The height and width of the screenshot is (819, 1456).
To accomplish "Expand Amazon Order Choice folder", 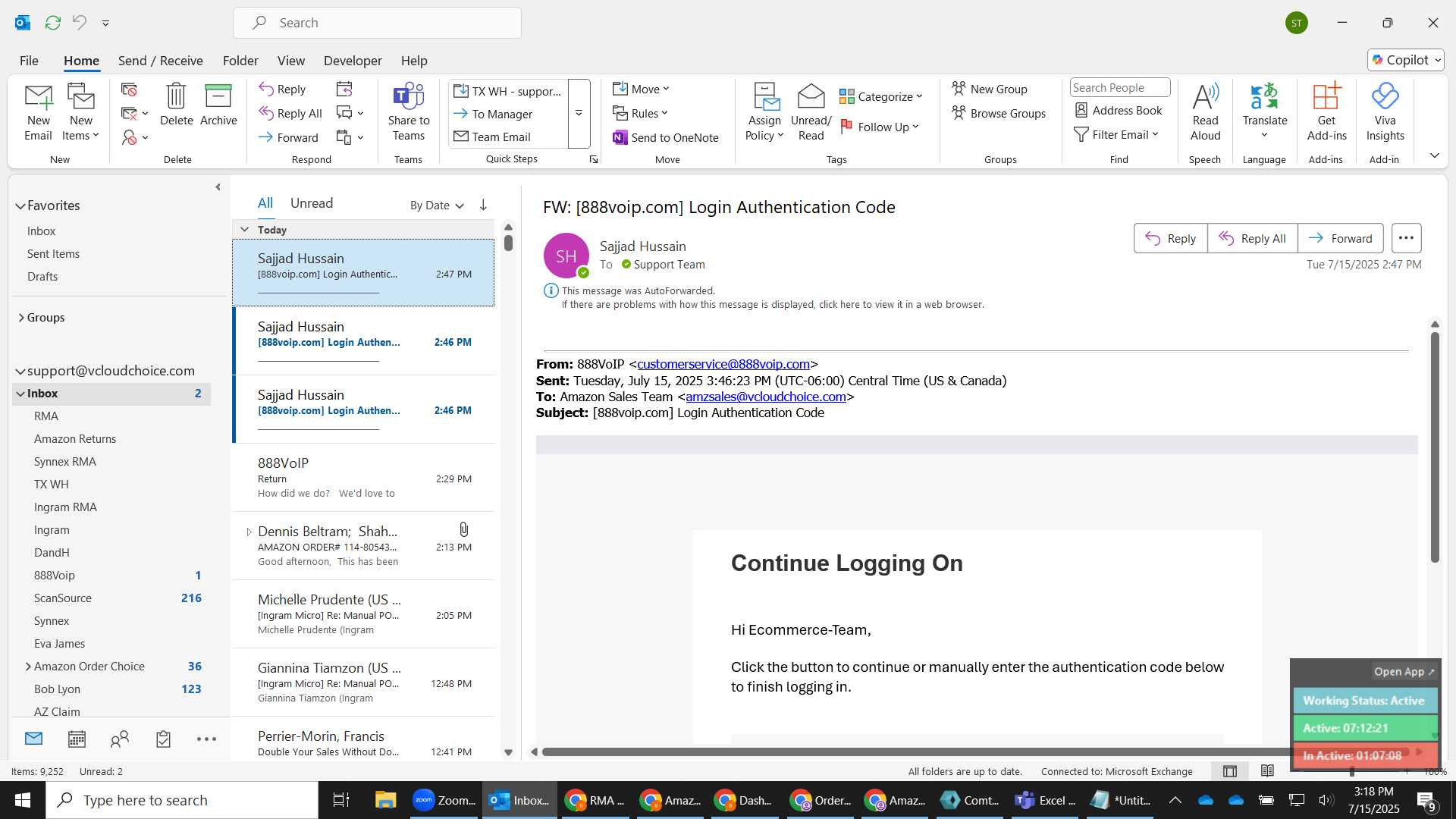I will click(28, 667).
